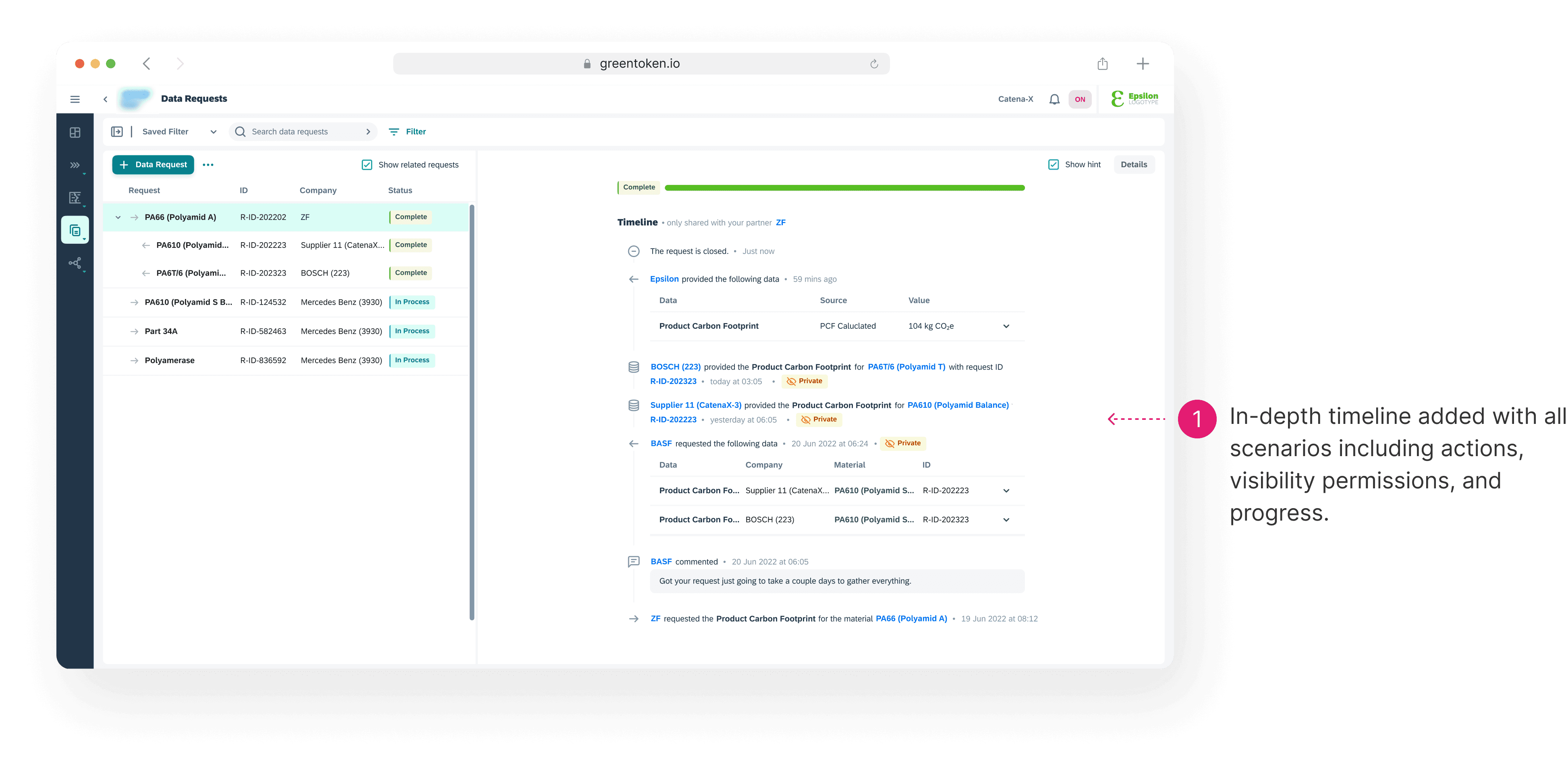This screenshot has width=1568, height=768.
Task: Open the PA66 (Polyamid A) timeline link
Action: coord(911,619)
